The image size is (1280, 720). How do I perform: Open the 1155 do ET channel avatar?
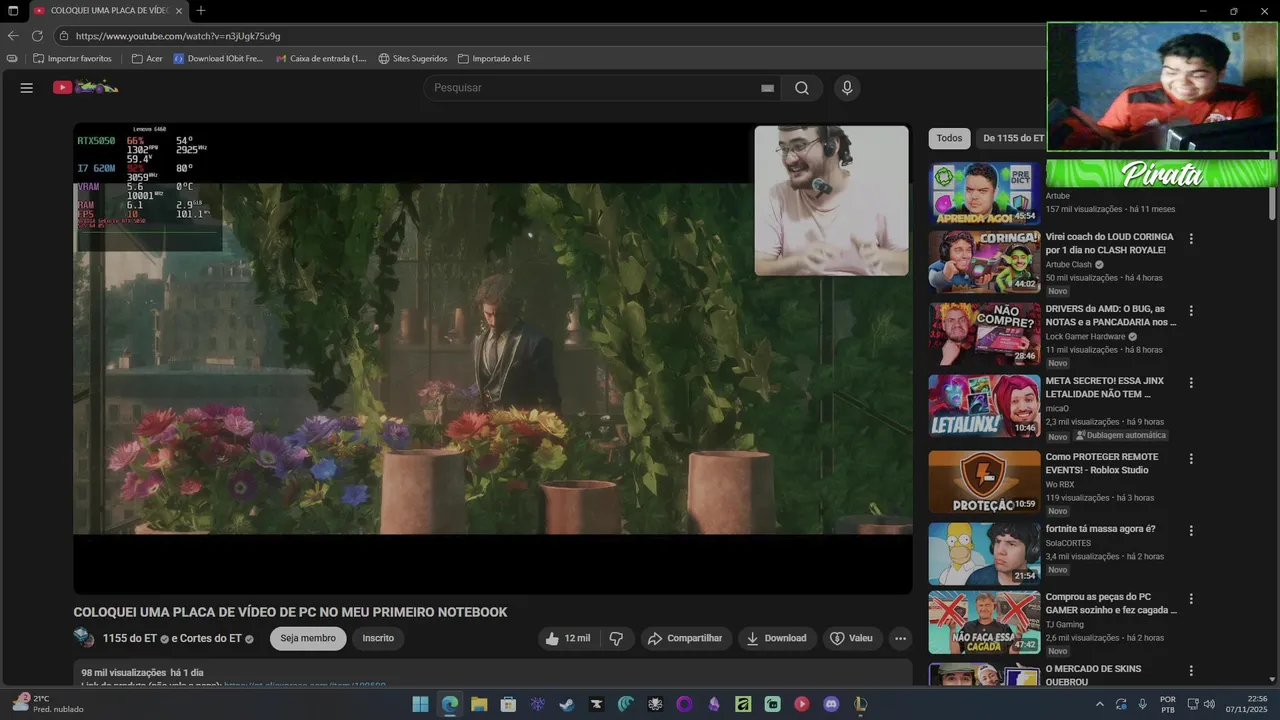tap(84, 638)
